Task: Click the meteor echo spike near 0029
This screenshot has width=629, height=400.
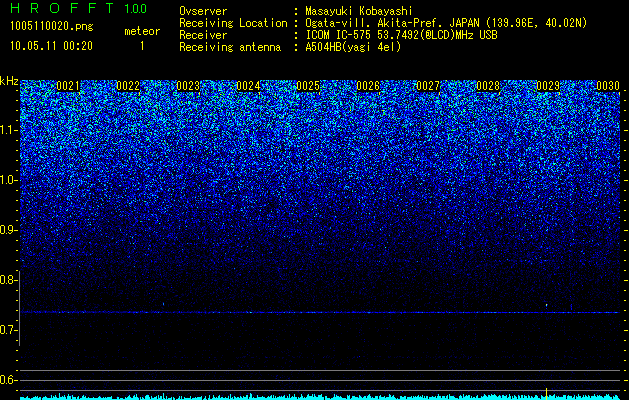Action: tap(546, 305)
